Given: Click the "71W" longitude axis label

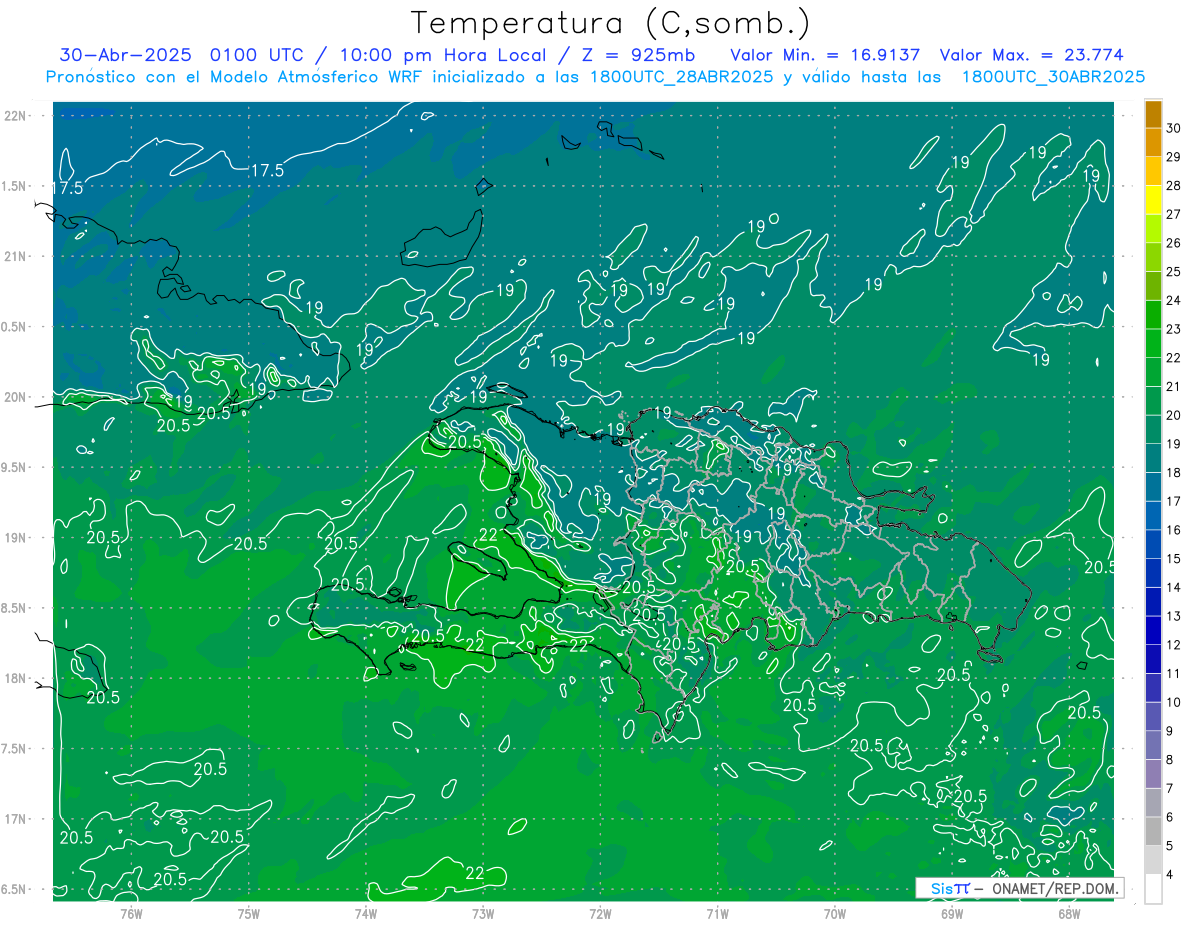Looking at the screenshot, I should 717,913.
